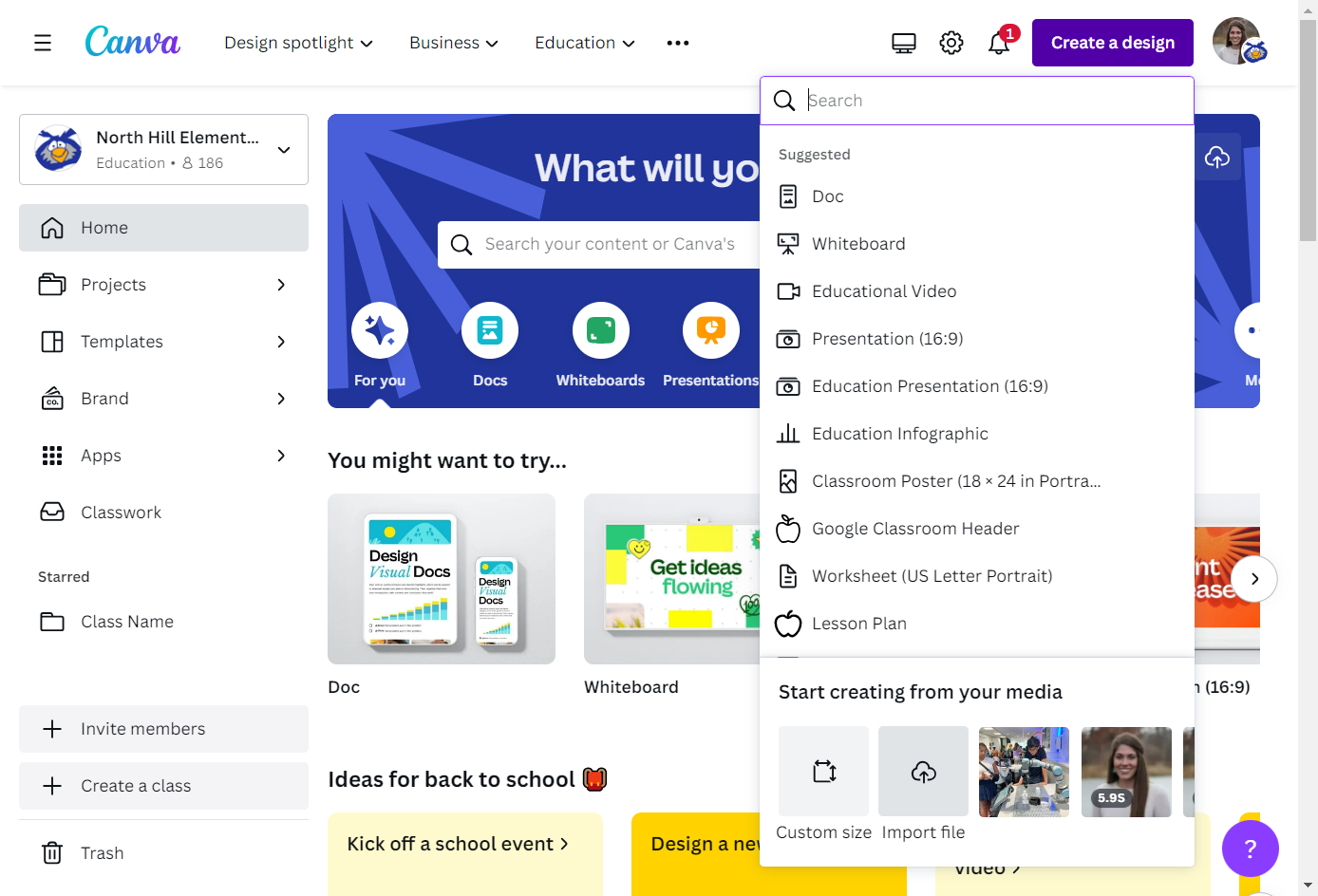The image size is (1318, 896).
Task: Expand Apps submenu arrow
Action: [x=281, y=456]
